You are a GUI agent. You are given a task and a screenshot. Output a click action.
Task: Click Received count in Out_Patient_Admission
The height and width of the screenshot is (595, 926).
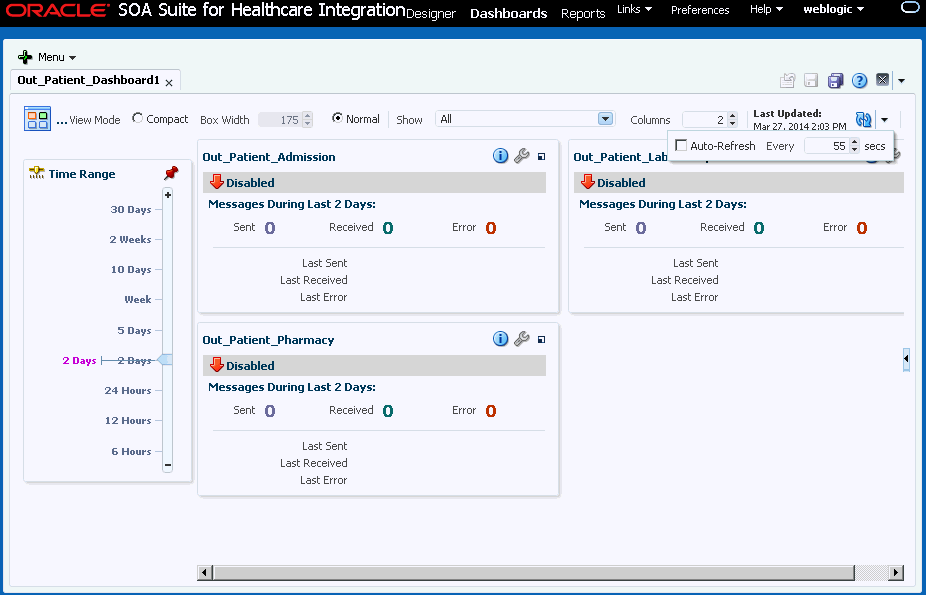click(388, 228)
